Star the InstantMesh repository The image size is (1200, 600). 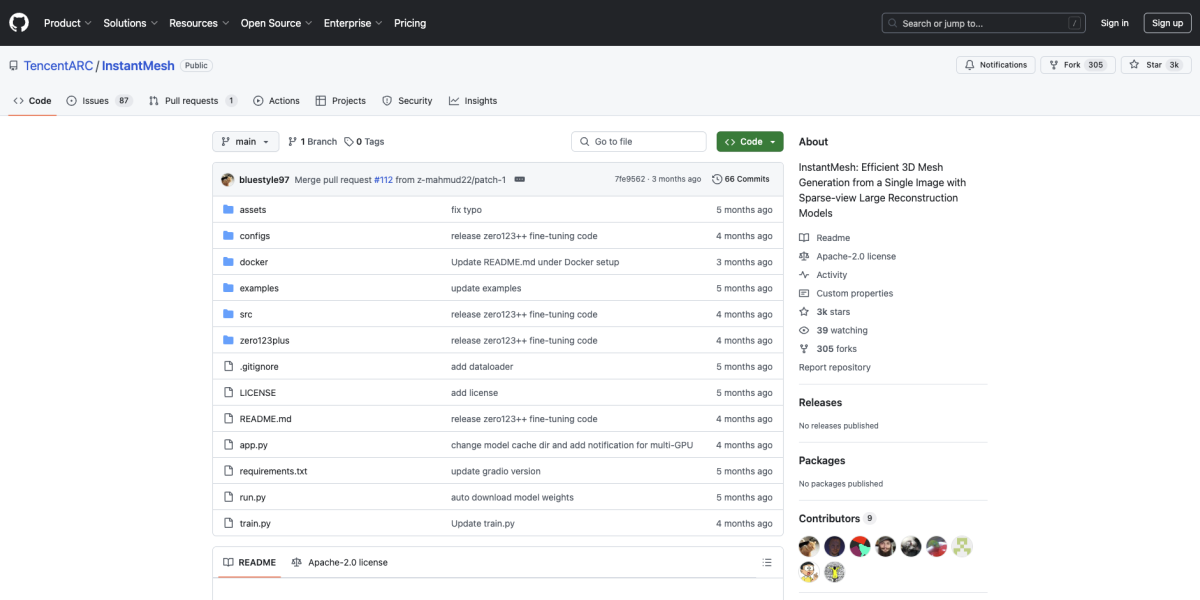[1155, 65]
